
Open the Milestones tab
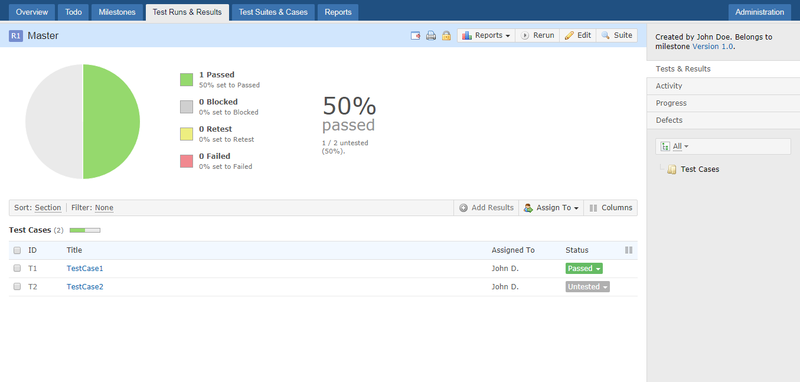pos(117,12)
